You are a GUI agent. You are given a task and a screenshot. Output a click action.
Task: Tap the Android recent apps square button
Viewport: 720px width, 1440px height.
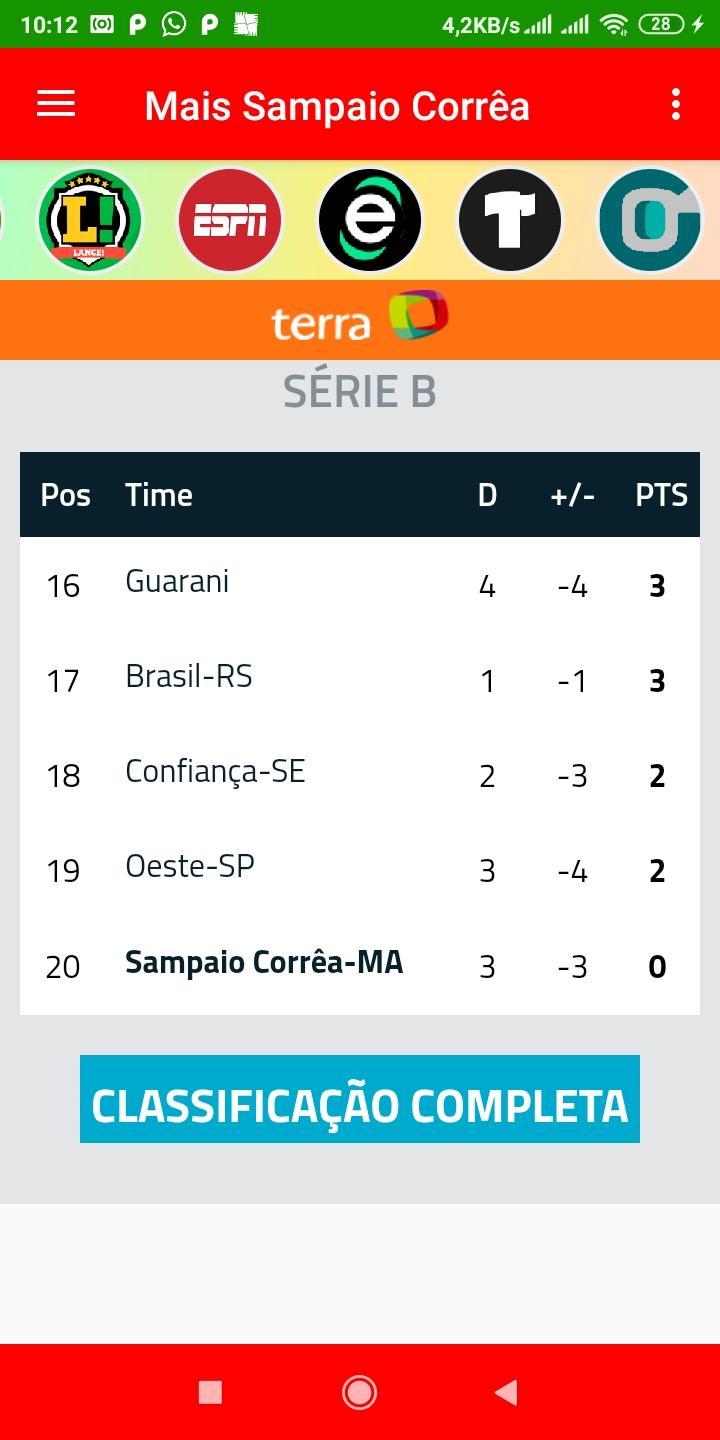(210, 1392)
